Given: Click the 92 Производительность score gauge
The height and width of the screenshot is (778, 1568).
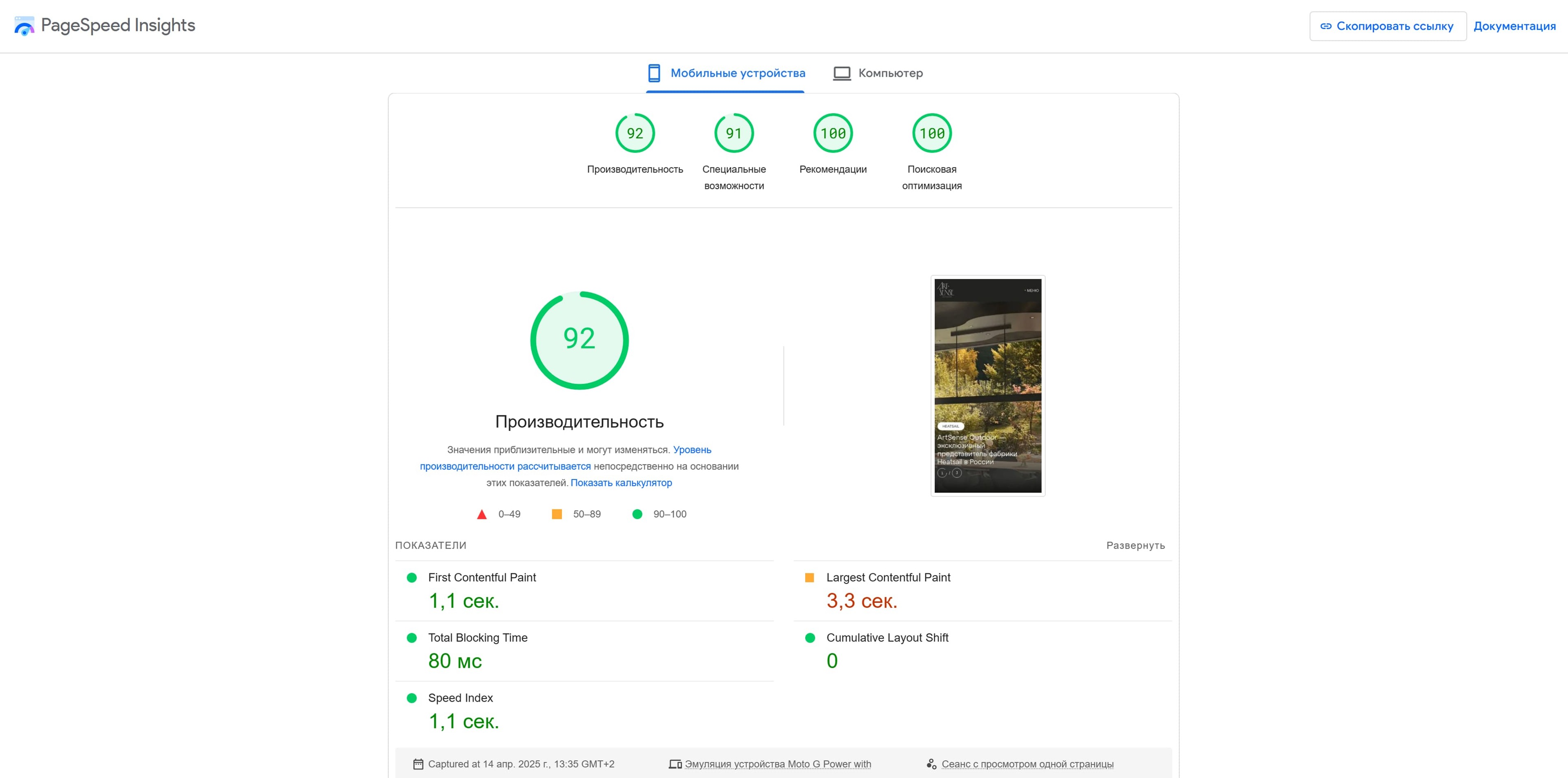Looking at the screenshot, I should coord(635,133).
